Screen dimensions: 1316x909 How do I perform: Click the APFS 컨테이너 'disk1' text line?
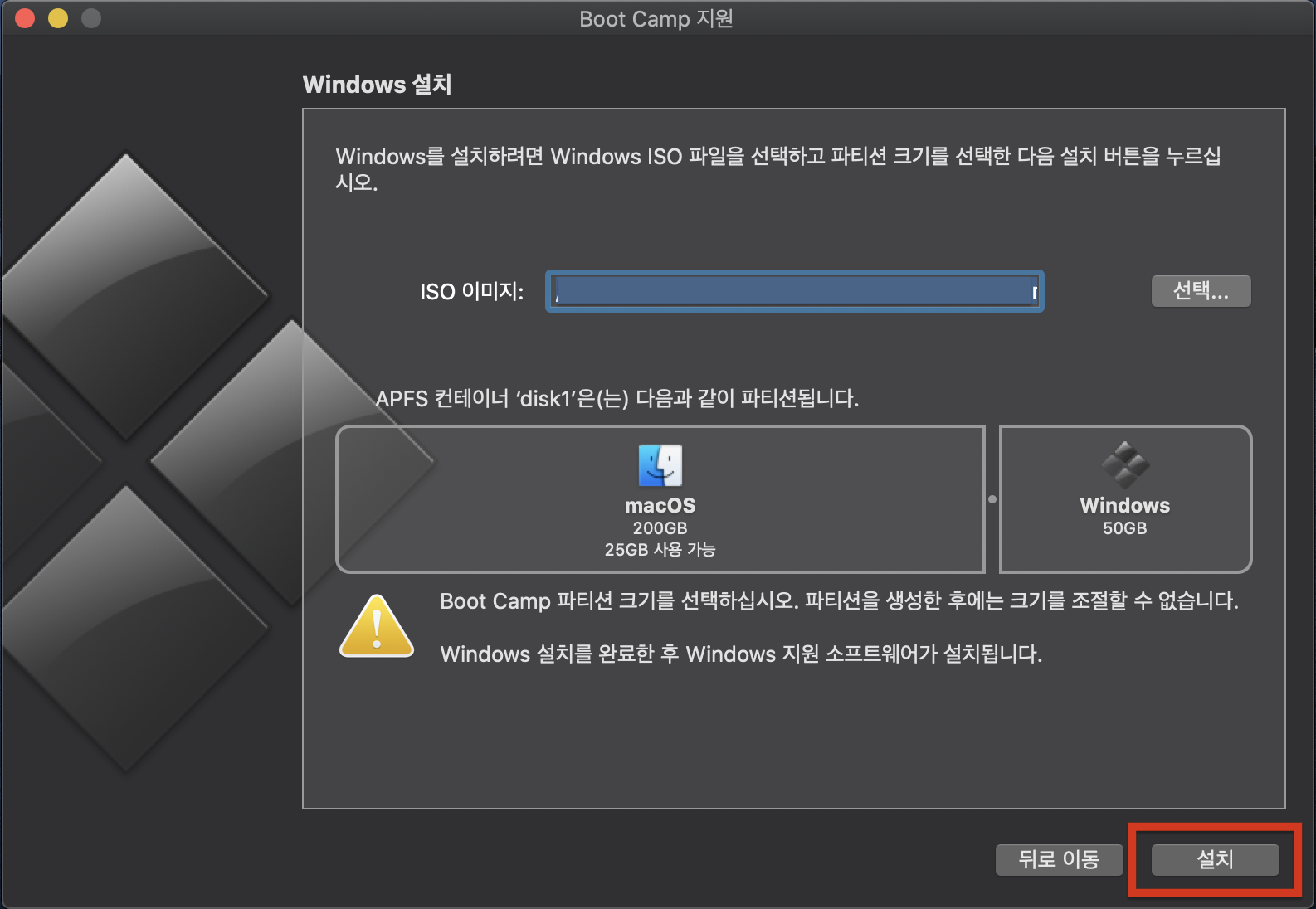tap(617, 398)
